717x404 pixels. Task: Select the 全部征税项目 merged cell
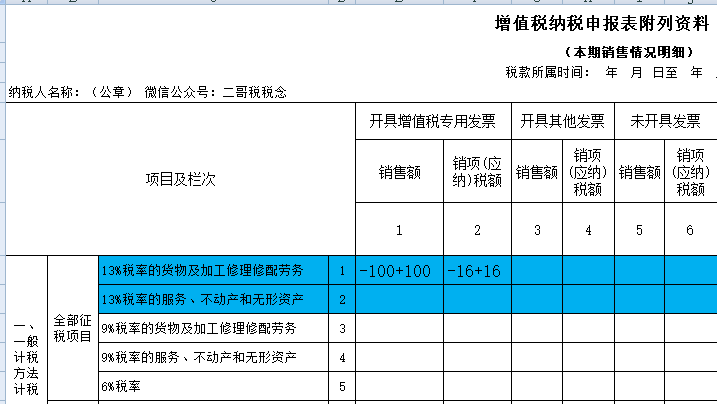click(73, 328)
